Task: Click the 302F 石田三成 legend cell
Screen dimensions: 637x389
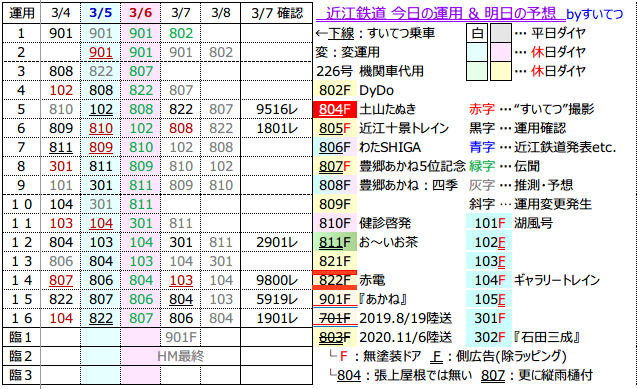Action: tap(489, 337)
